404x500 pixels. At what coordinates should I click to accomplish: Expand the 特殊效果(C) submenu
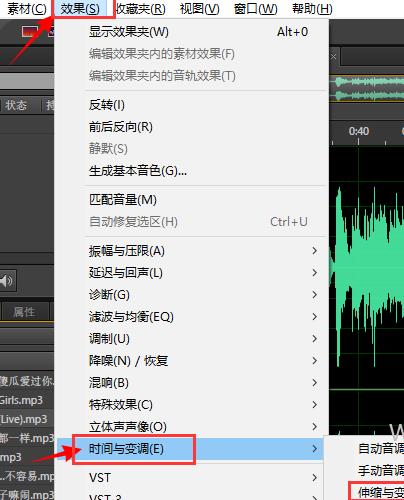pyautogui.click(x=192, y=405)
